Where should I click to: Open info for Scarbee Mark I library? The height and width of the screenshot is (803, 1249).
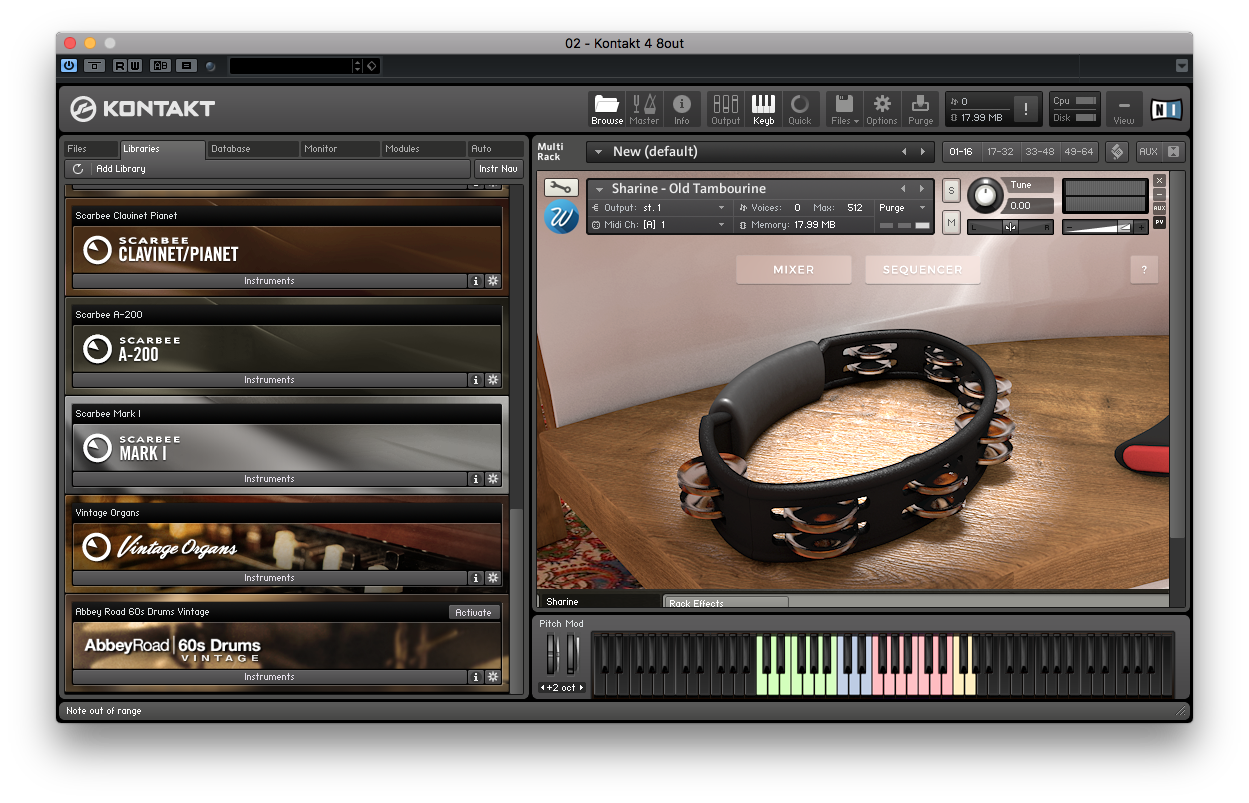(476, 479)
